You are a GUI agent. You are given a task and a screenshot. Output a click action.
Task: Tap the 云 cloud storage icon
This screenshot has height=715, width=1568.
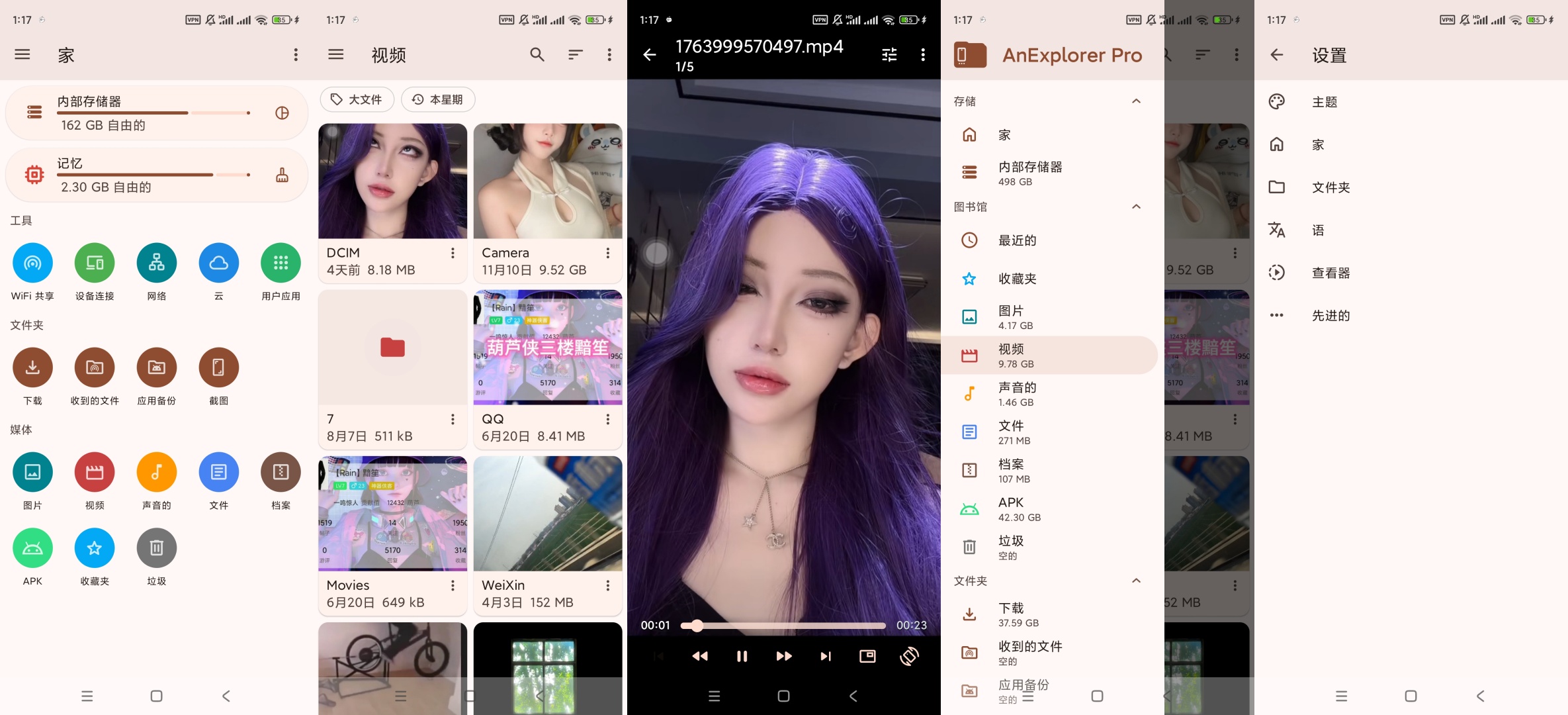(218, 263)
